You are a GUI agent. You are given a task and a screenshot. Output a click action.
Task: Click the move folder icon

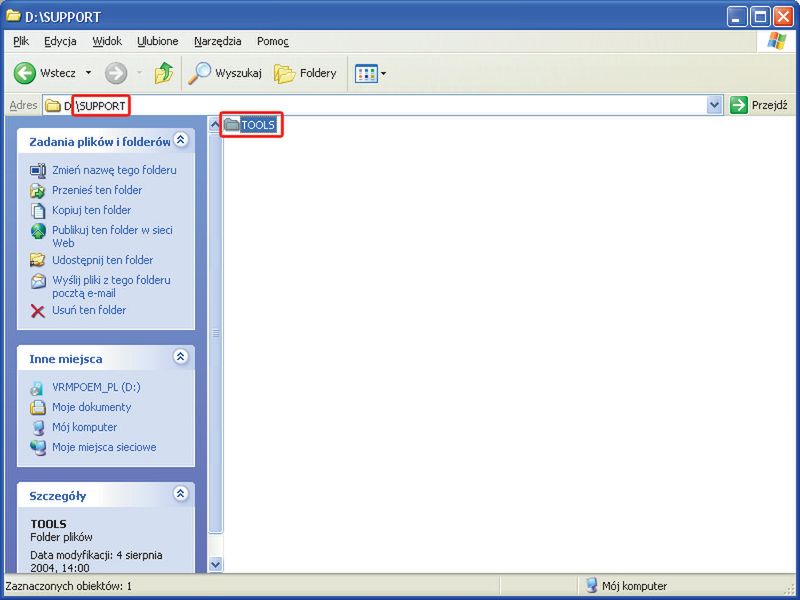38,190
